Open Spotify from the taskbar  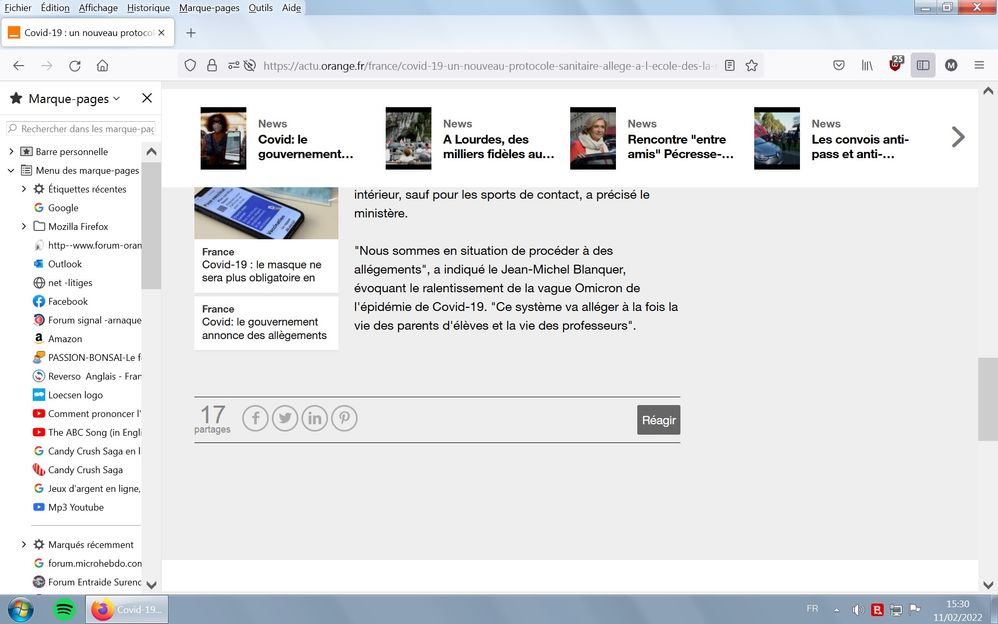click(63, 609)
